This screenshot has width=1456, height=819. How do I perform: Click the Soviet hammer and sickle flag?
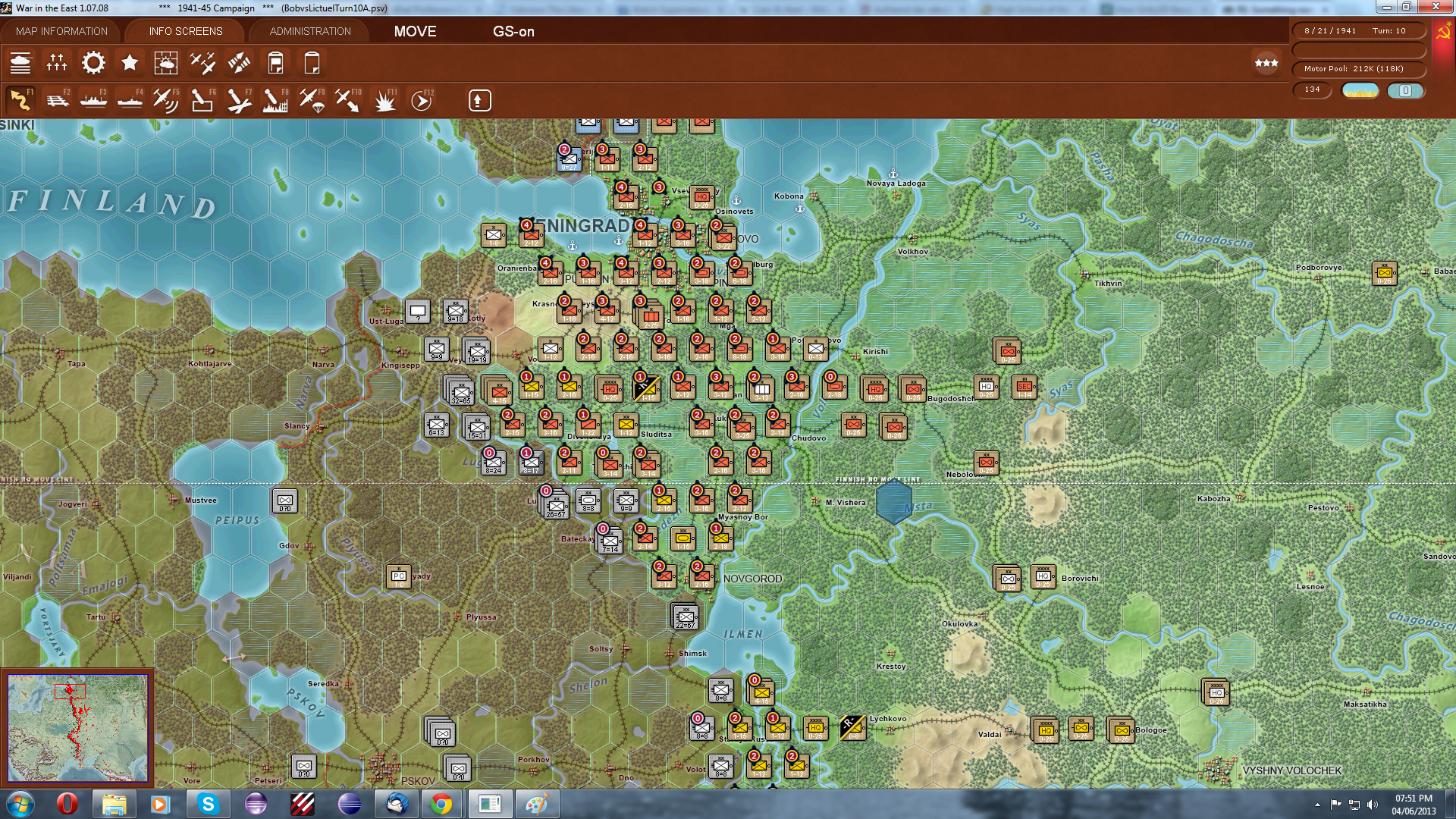1443,32
